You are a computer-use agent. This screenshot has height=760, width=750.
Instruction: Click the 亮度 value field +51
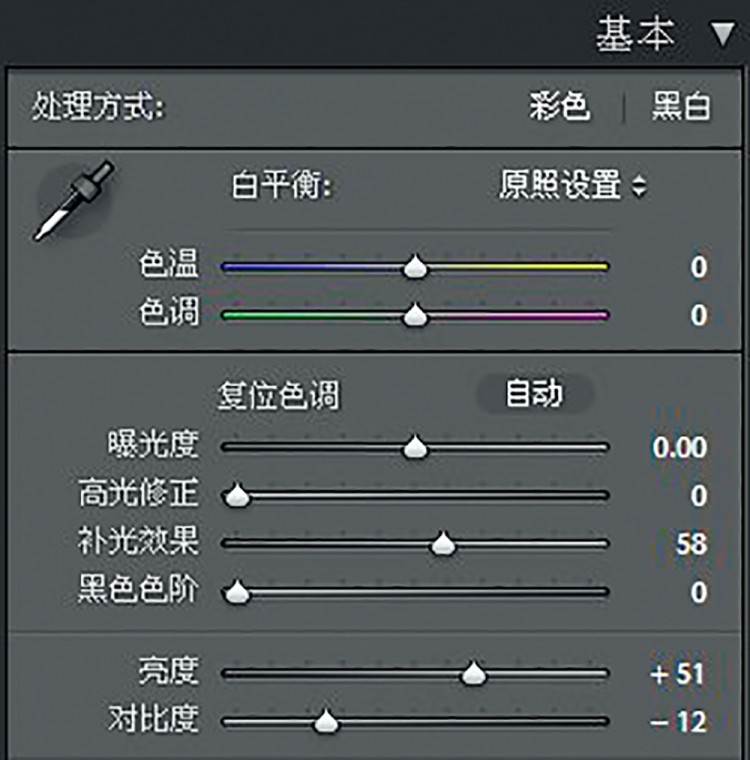click(x=677, y=674)
